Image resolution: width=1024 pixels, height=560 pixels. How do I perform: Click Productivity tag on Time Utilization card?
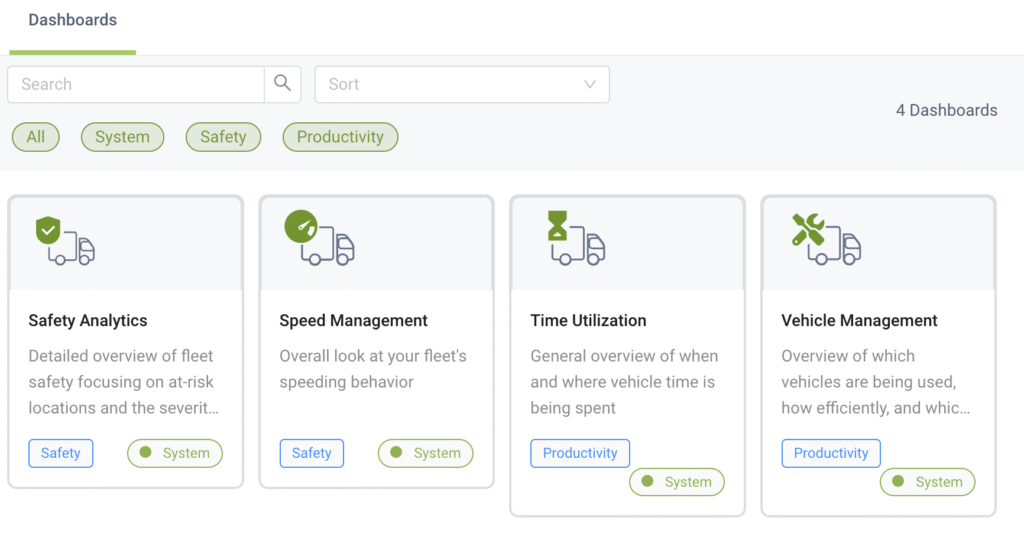580,453
